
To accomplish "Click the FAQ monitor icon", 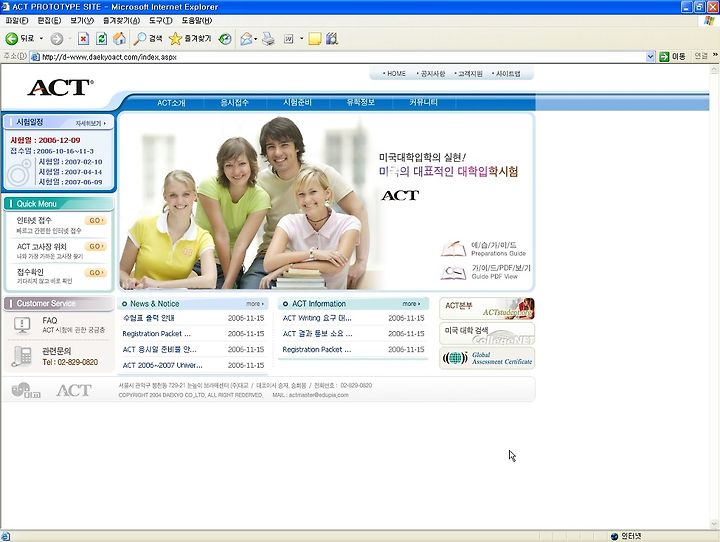I will pyautogui.click(x=22, y=325).
